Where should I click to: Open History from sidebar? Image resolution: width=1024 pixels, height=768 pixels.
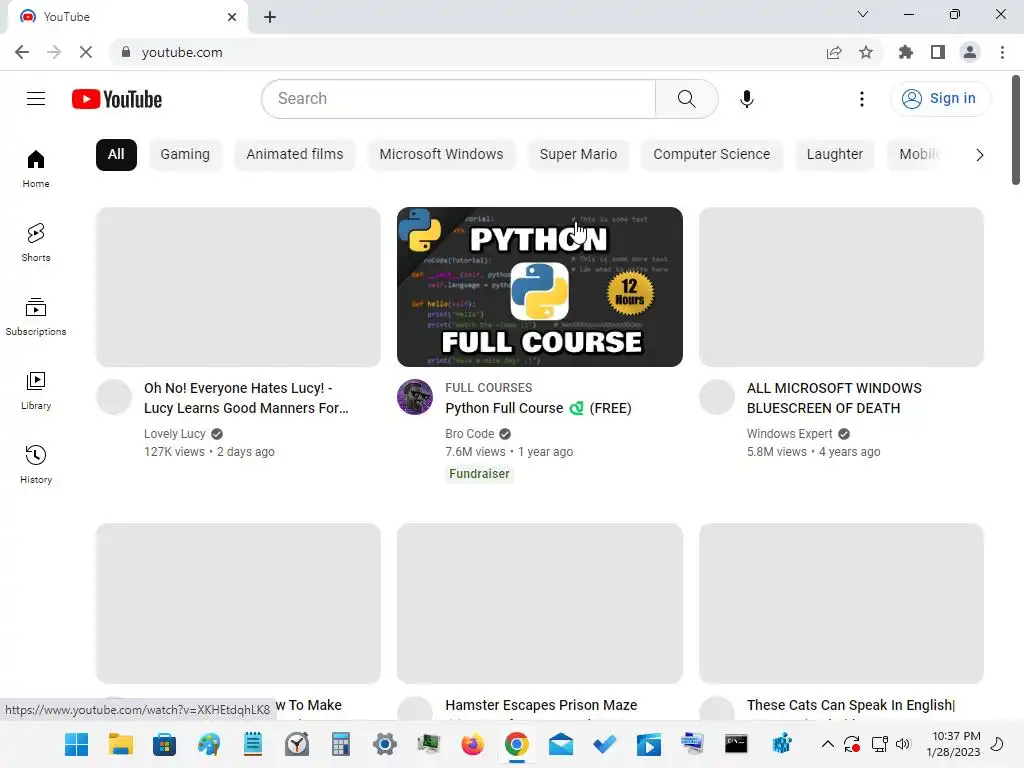[x=36, y=464]
